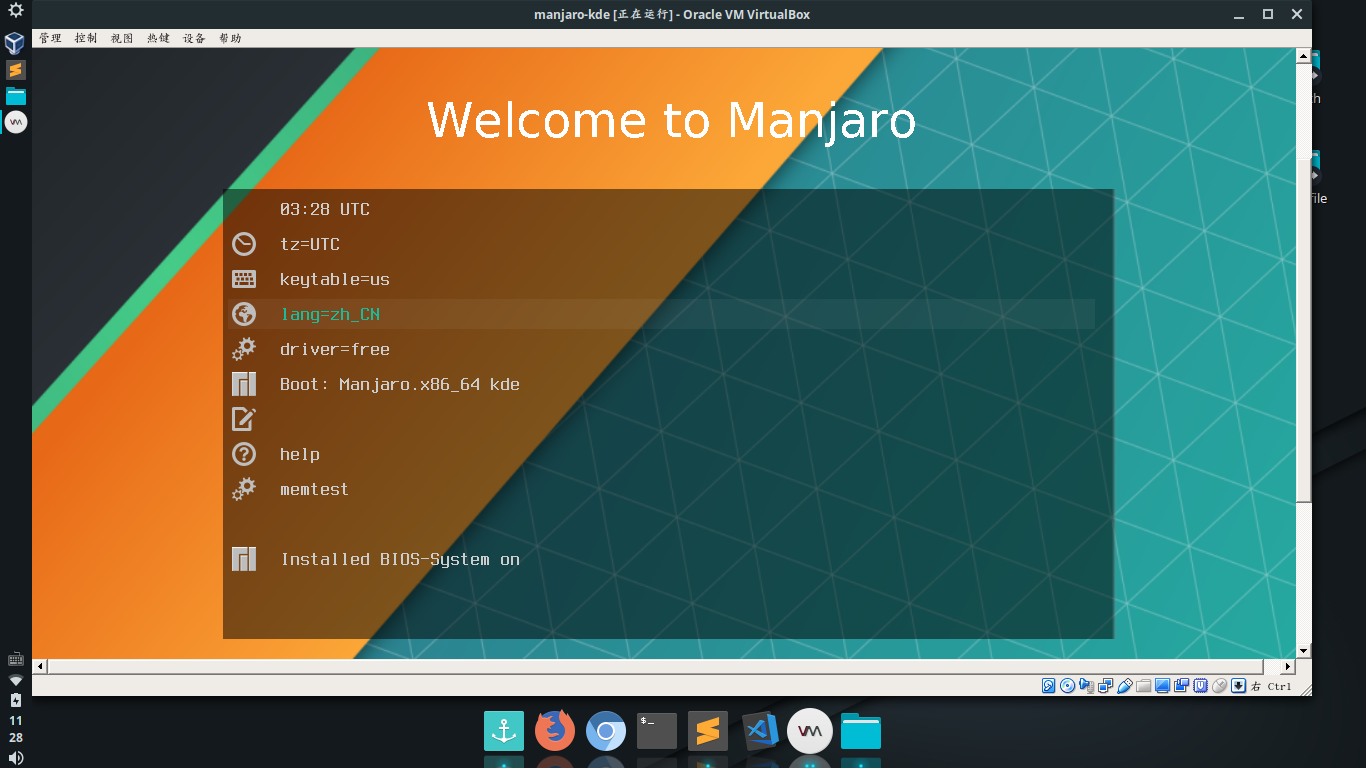This screenshot has height=768, width=1366.
Task: Select the tz=UTC boot option
Action: click(x=662, y=244)
